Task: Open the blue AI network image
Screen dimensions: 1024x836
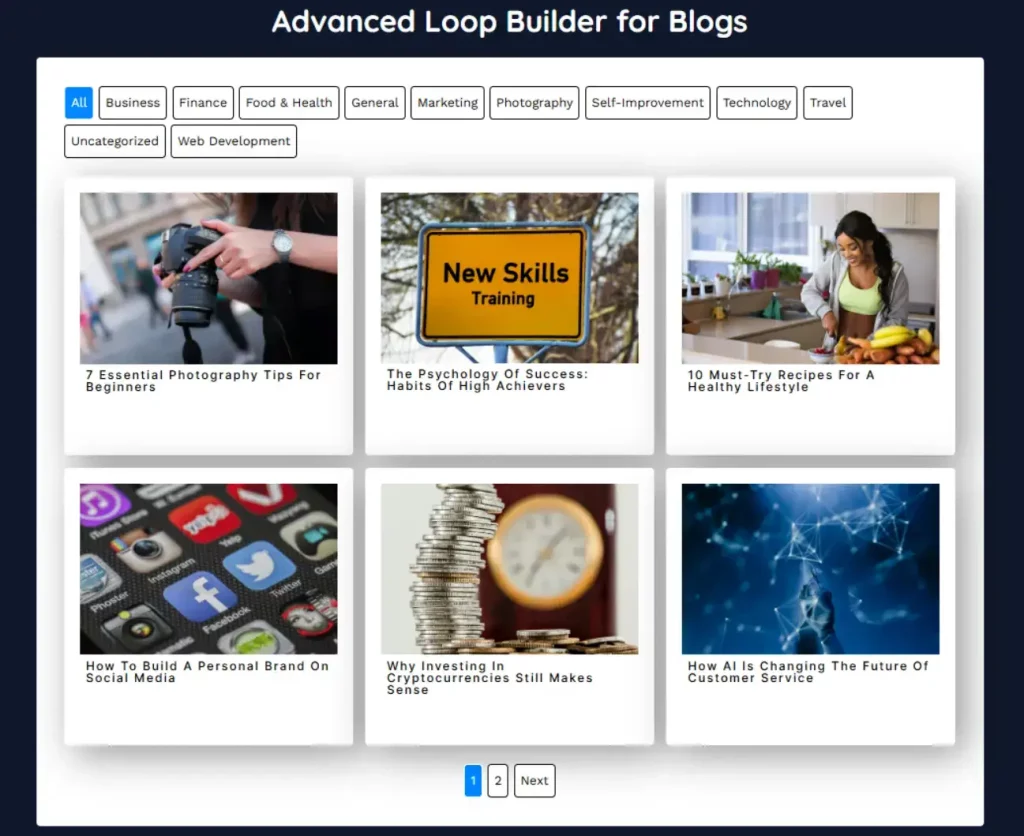Action: (810, 569)
